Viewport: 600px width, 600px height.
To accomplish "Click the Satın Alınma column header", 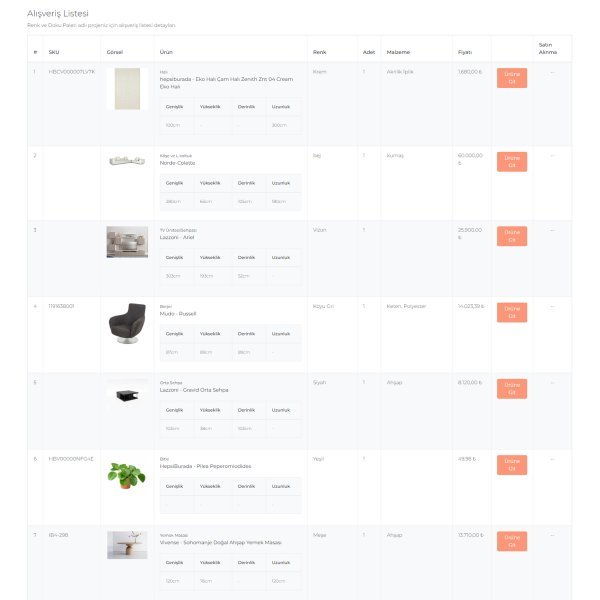I will tap(548, 48).
